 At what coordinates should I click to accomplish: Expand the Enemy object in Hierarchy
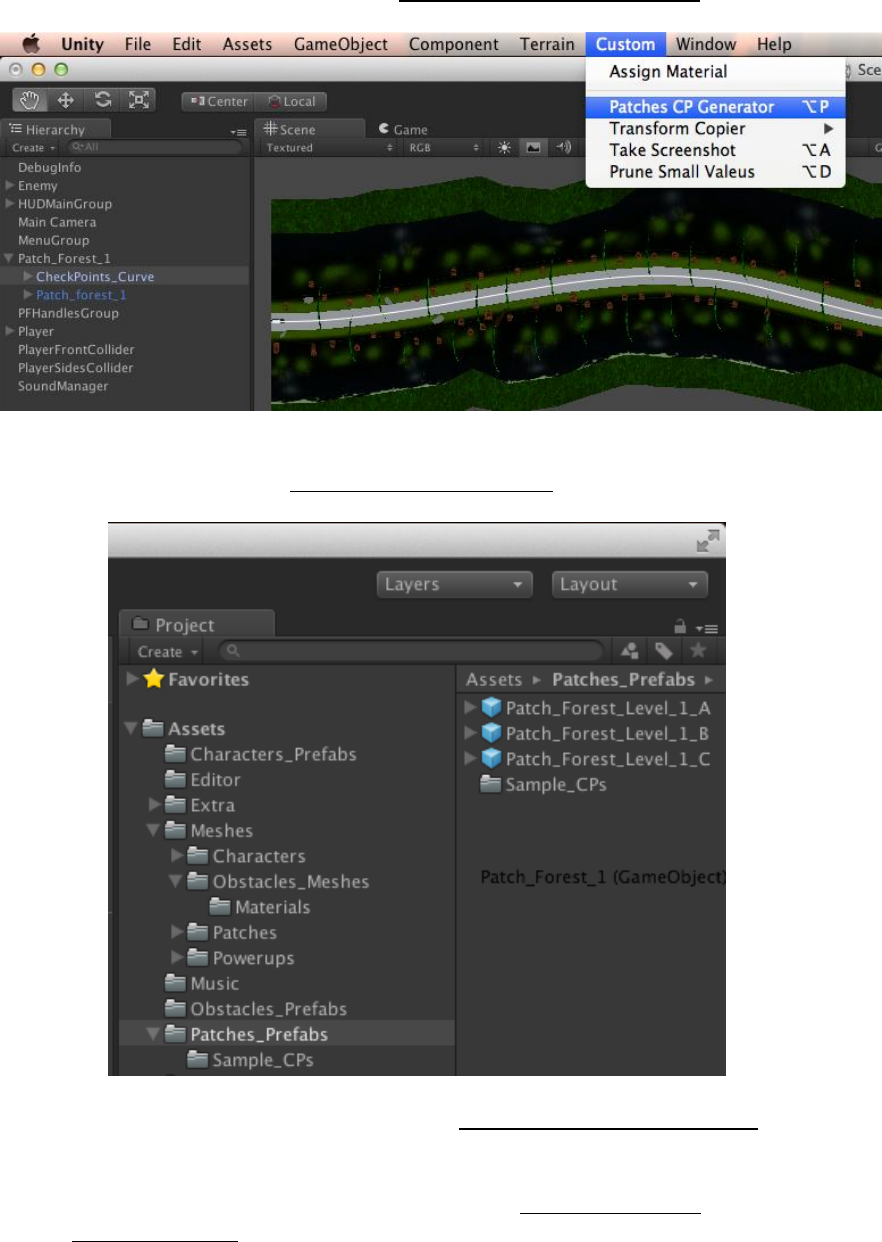pos(10,186)
